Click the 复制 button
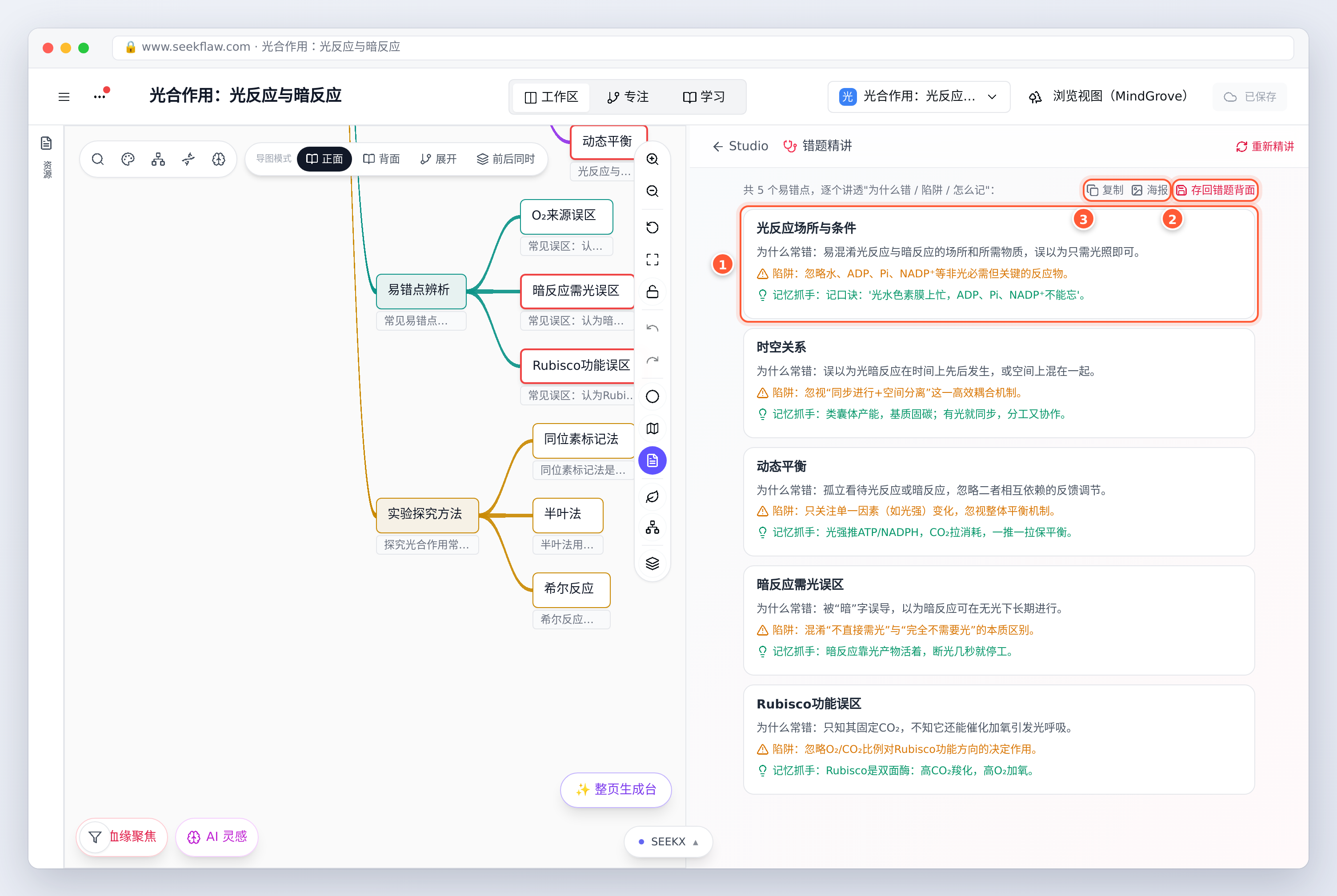Viewport: 1337px width, 896px height. pyautogui.click(x=1105, y=190)
